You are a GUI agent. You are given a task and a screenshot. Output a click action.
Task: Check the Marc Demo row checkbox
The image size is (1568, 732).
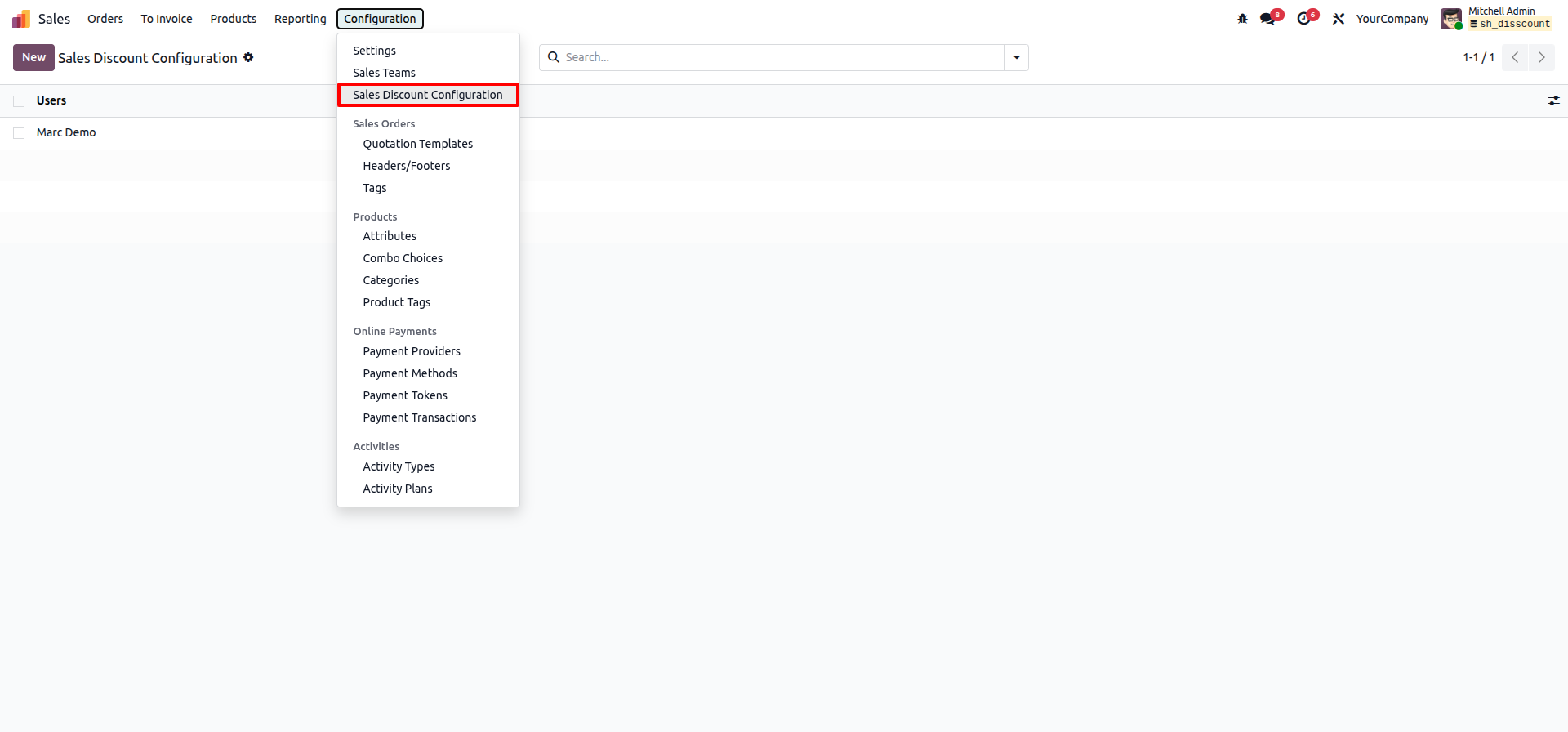pos(19,133)
